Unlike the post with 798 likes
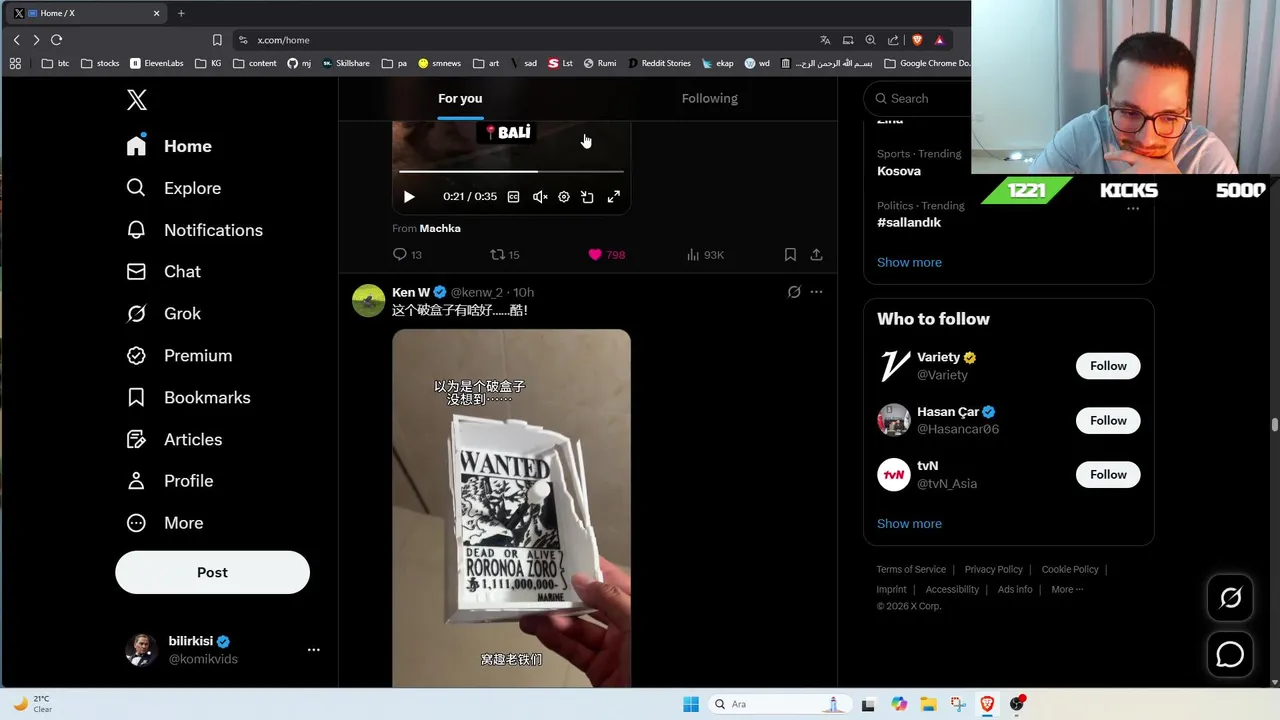Image resolution: width=1280 pixels, height=720 pixels. click(x=606, y=255)
